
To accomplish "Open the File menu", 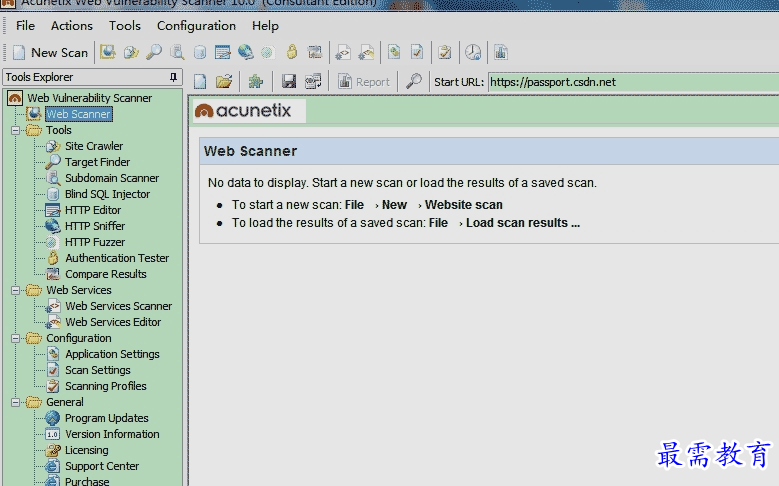I will point(25,26).
